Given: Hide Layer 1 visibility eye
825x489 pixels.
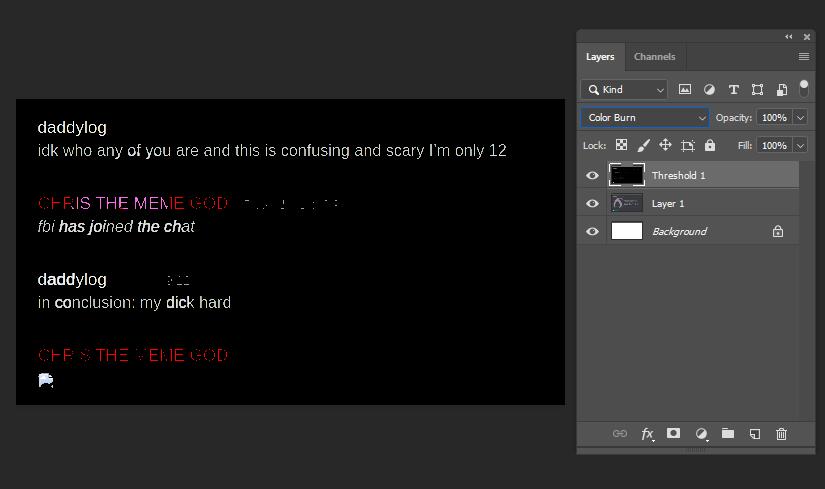Looking at the screenshot, I should click(x=592, y=203).
